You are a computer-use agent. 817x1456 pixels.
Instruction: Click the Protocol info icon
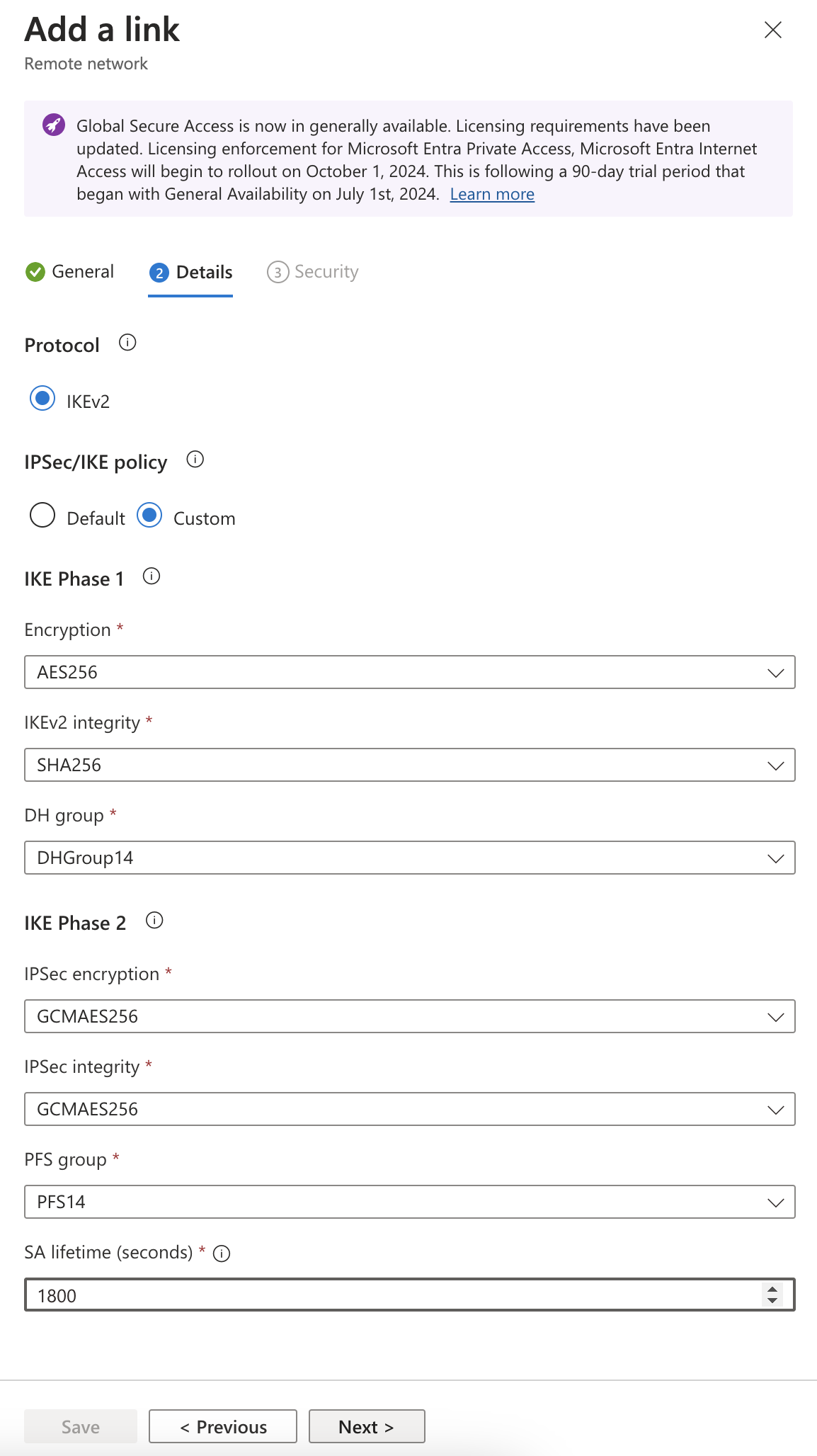(127, 343)
